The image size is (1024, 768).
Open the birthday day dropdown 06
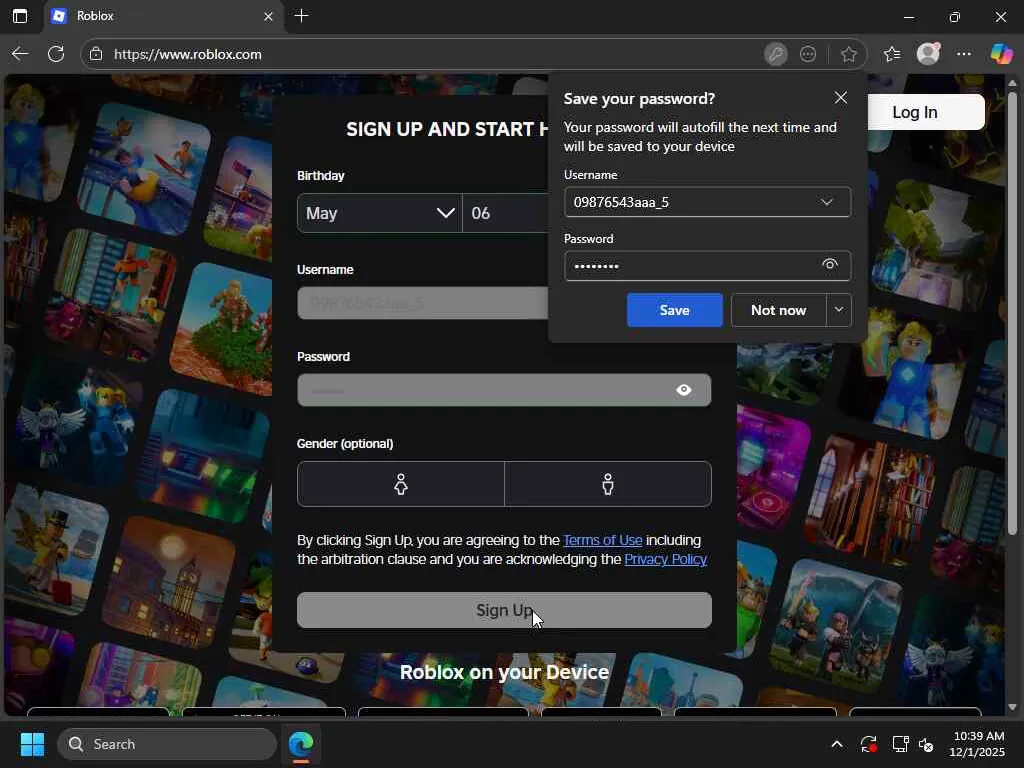point(505,213)
